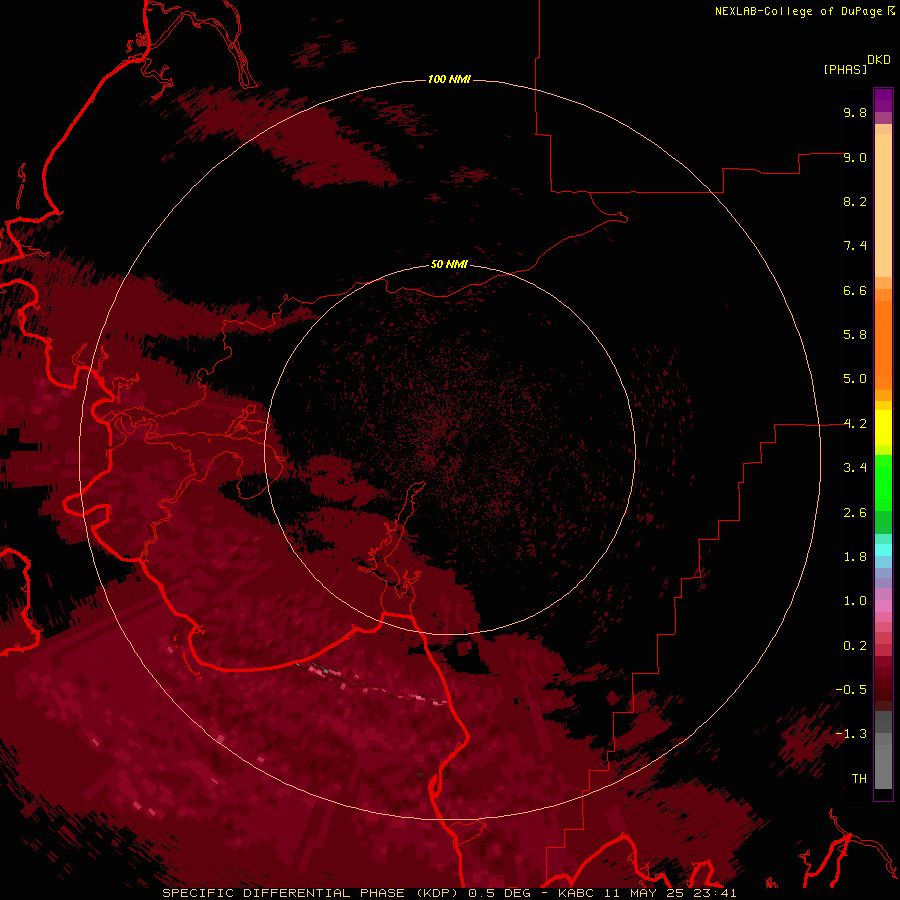Image resolution: width=900 pixels, height=900 pixels.
Task: Click the purple top segment of color bar
Action: tap(883, 100)
